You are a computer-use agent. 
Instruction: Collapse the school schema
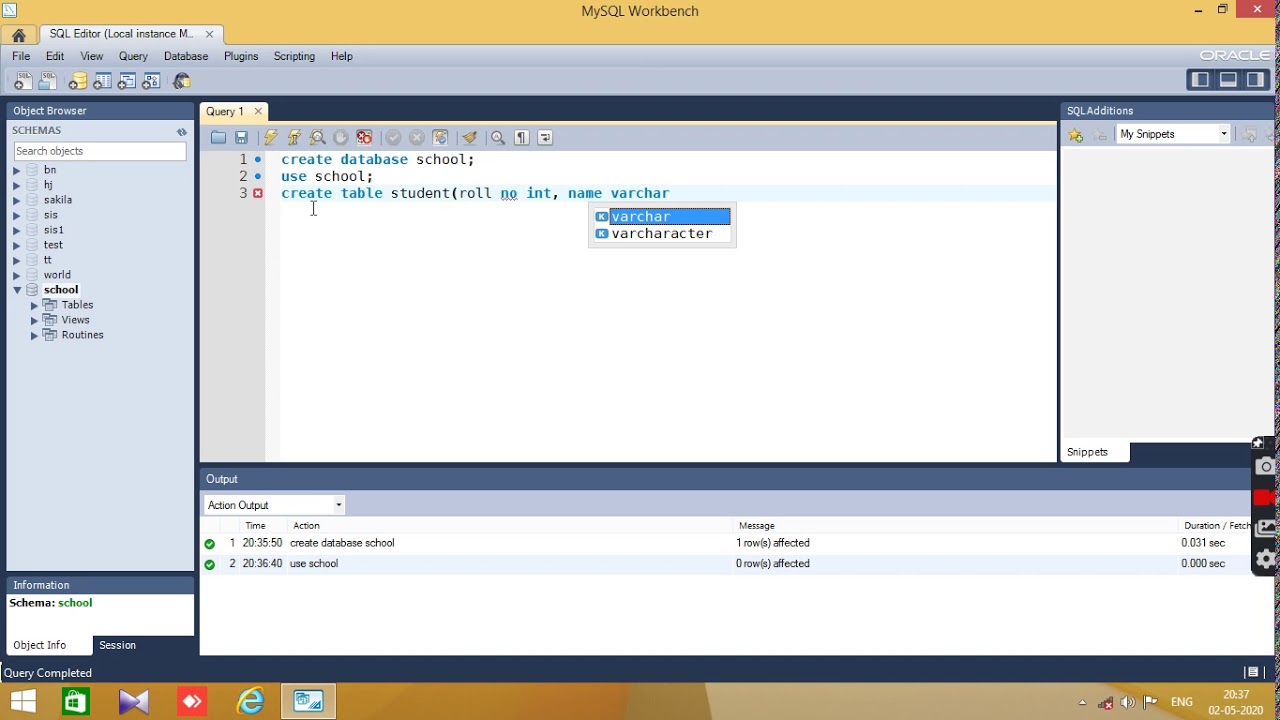click(17, 290)
